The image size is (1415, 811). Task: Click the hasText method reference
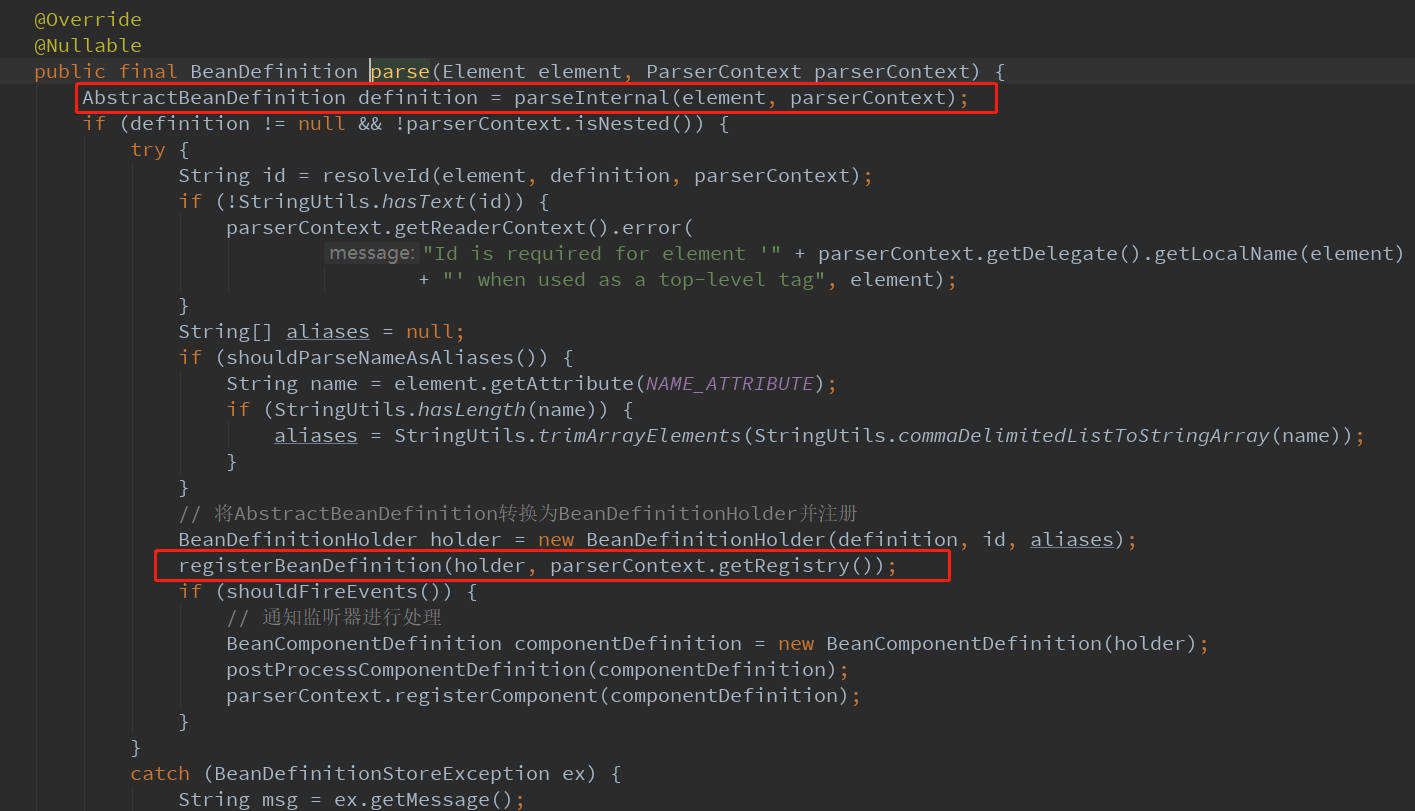point(424,201)
